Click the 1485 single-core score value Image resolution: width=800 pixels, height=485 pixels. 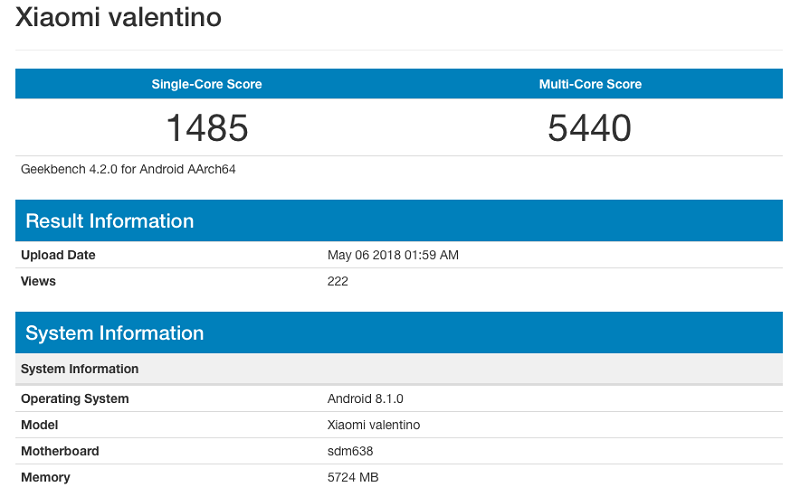206,128
